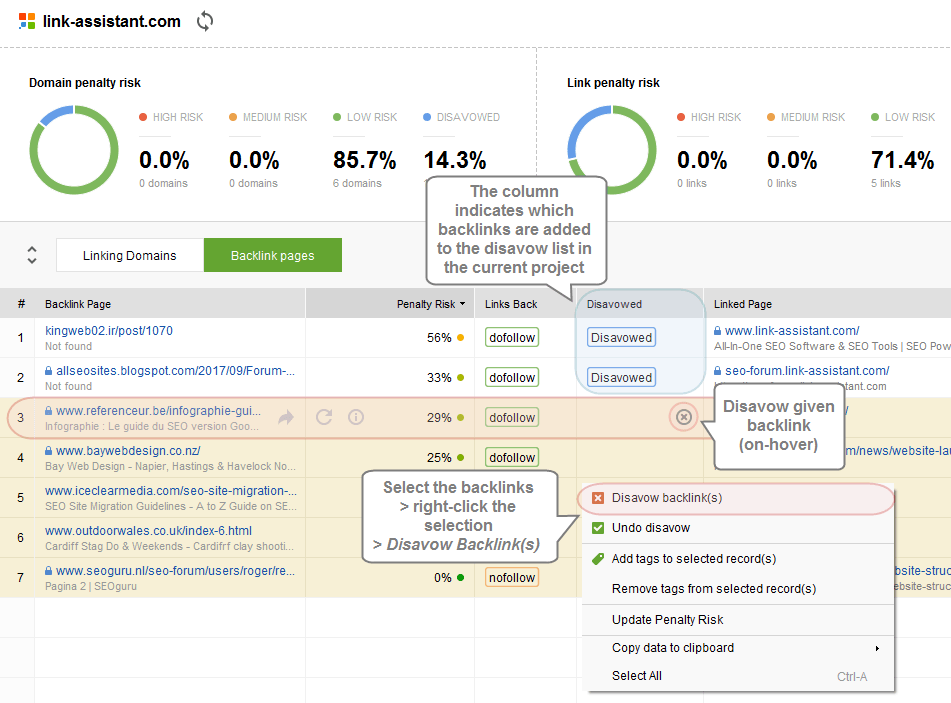Click the green check icon beside Undo disavow

(x=598, y=528)
